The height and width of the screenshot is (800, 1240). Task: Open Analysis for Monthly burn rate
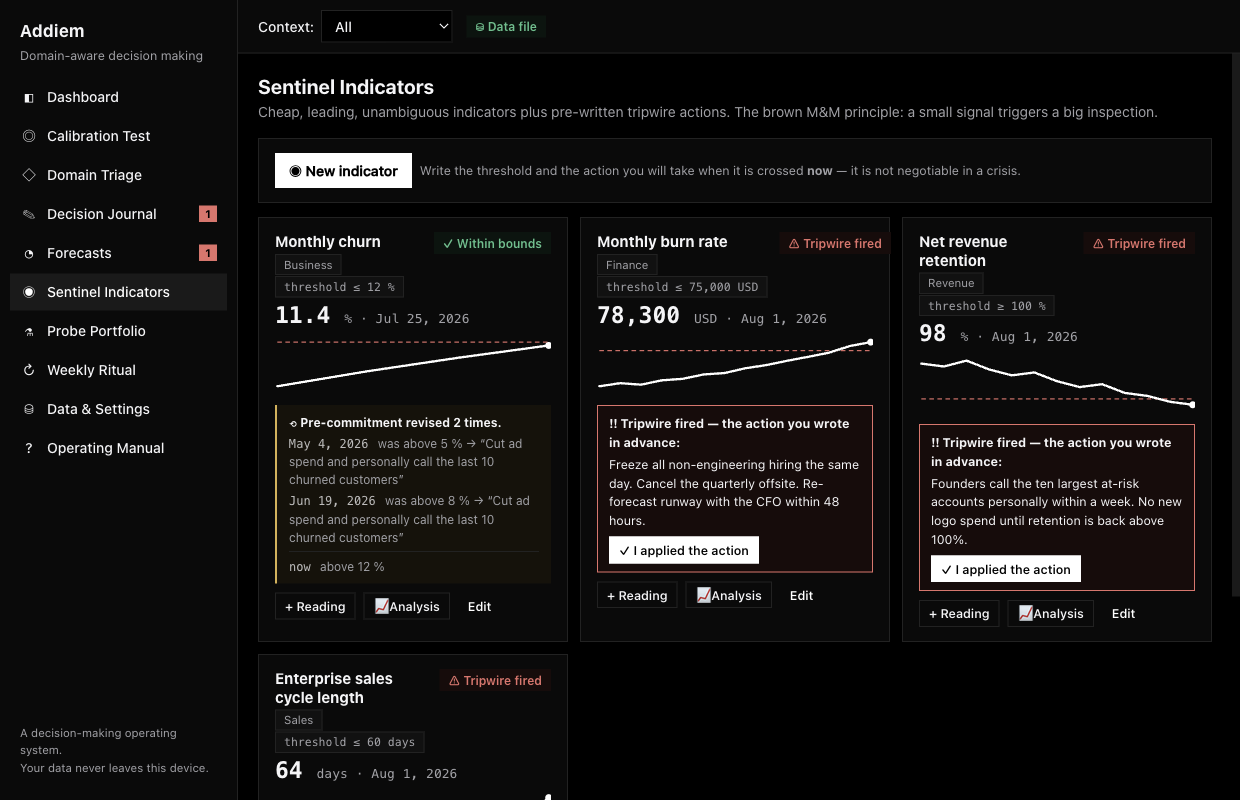[728, 595]
